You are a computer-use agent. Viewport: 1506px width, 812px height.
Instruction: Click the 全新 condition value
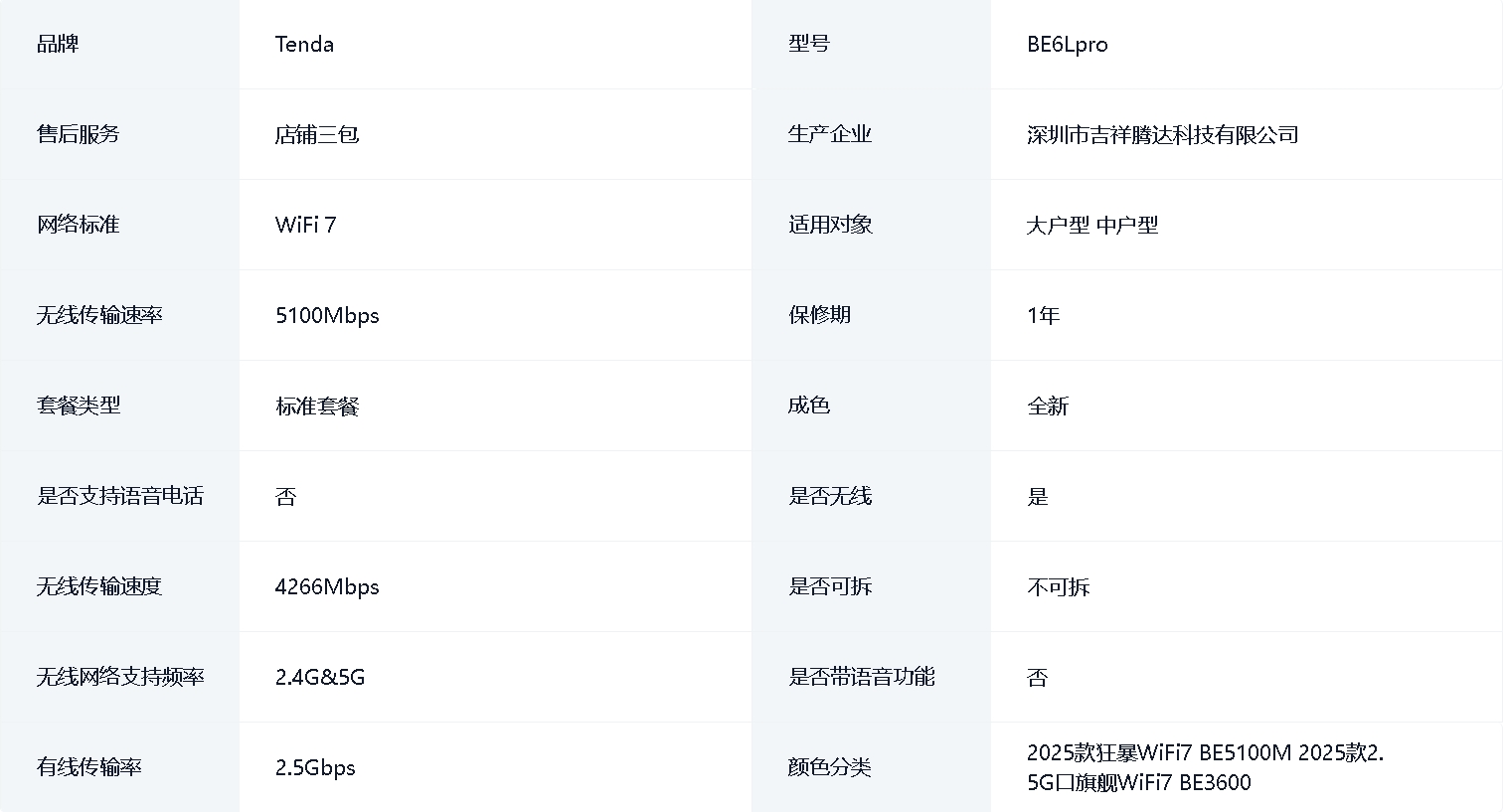coord(1047,406)
